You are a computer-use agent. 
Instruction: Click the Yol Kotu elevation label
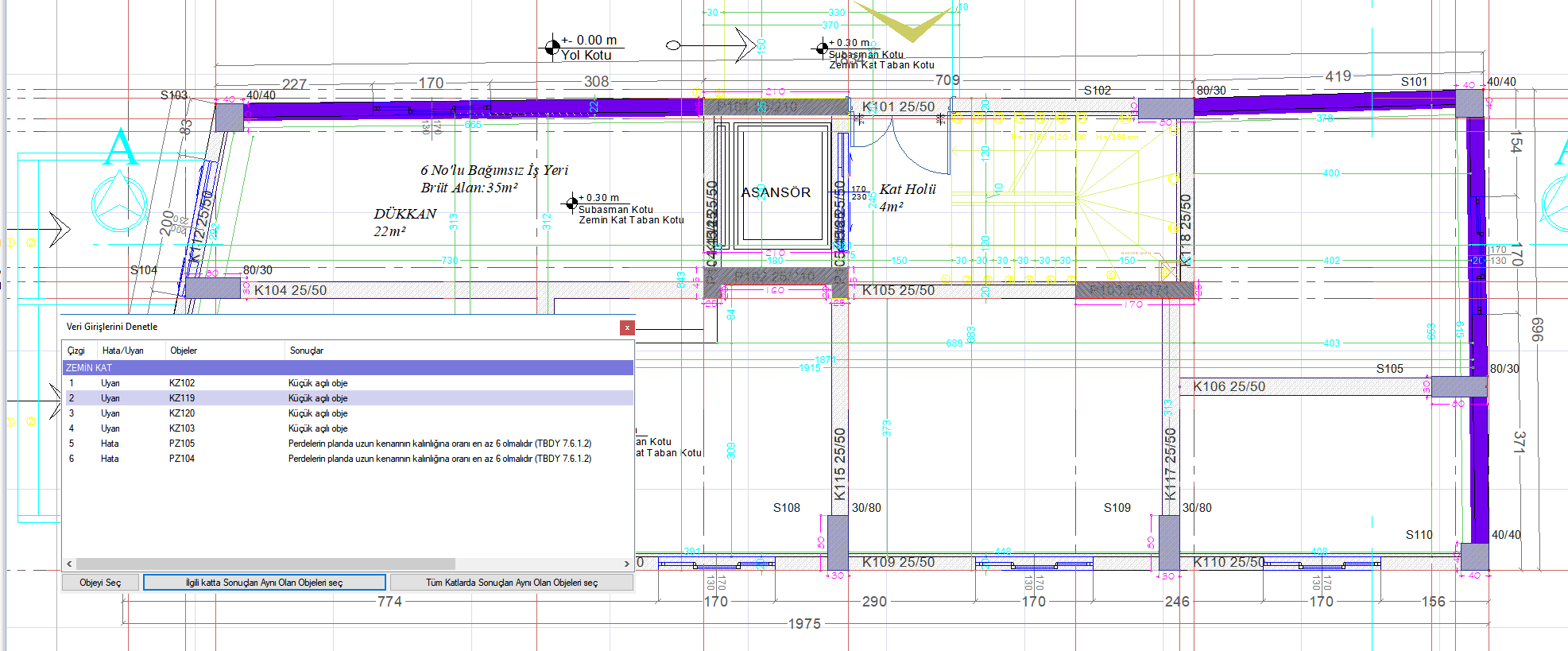click(587, 56)
